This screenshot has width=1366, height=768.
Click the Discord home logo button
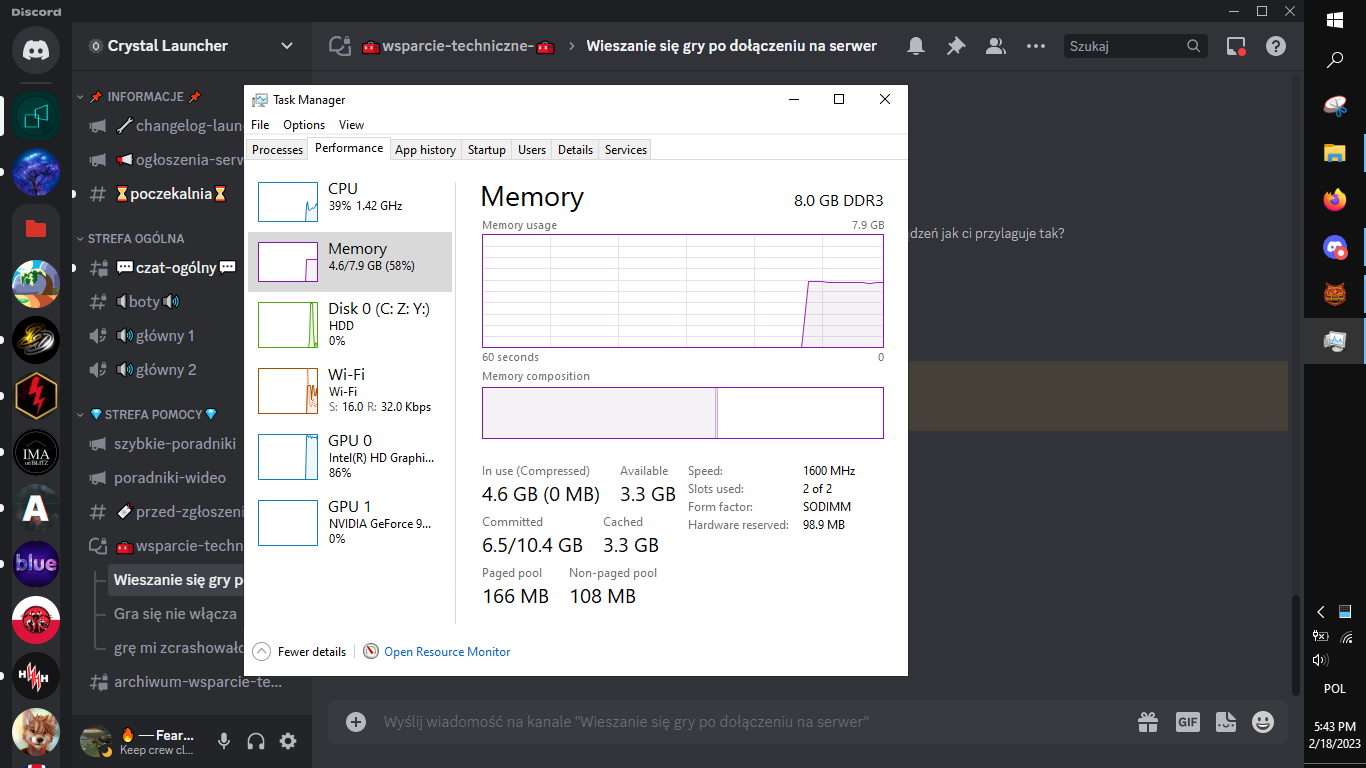pyautogui.click(x=36, y=49)
